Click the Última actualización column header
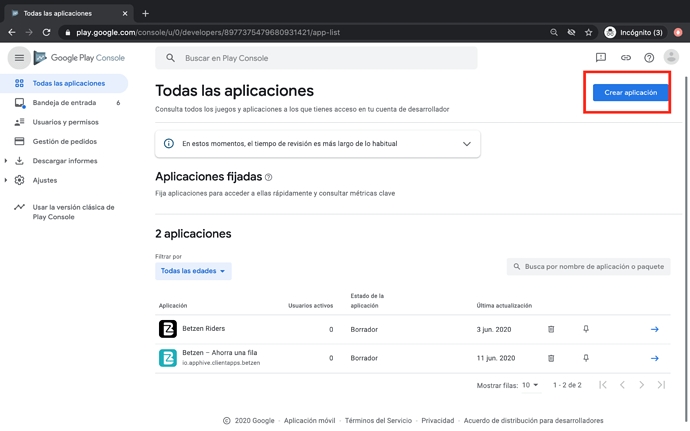This screenshot has height=431, width=690. (x=504, y=306)
